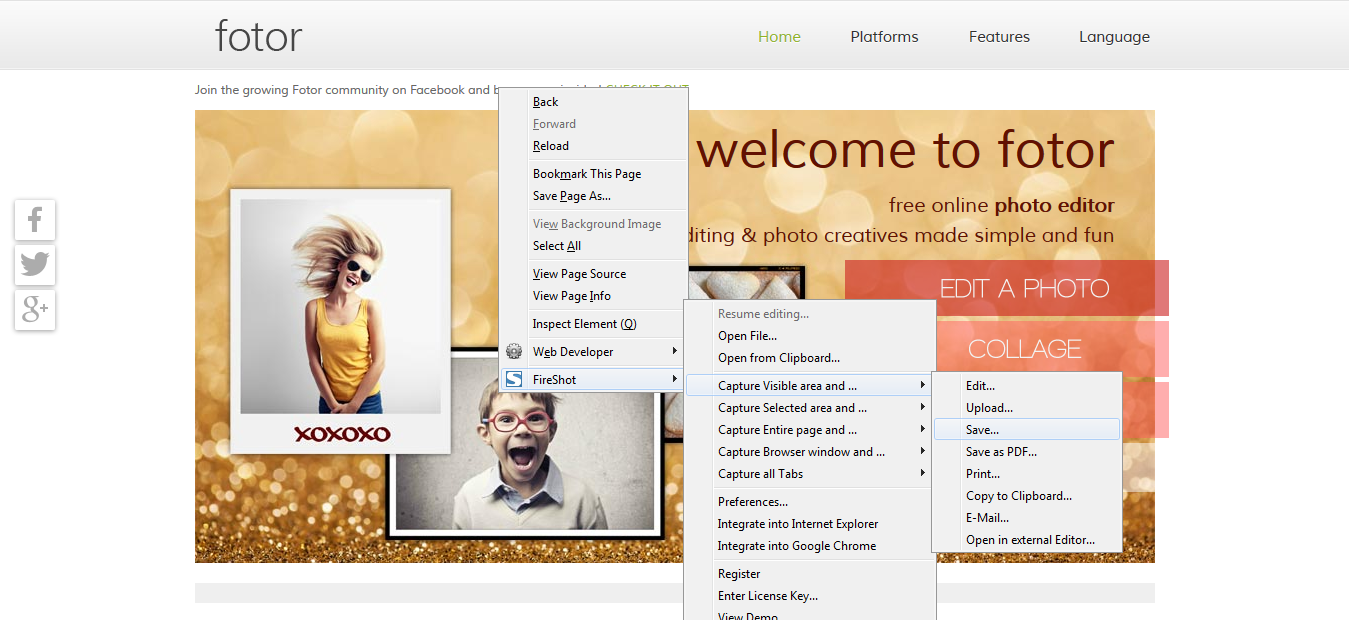Select Open File... entry
This screenshot has height=620, width=1349.
810,336
